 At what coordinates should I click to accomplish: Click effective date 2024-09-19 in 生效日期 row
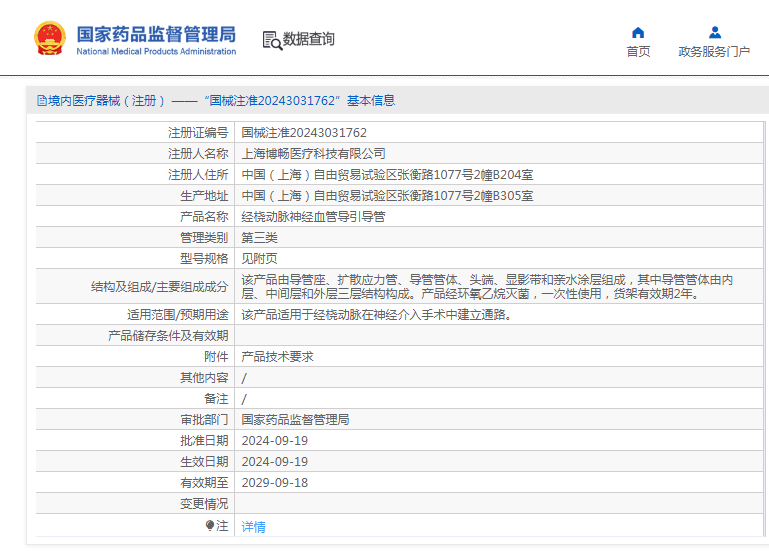pos(275,462)
